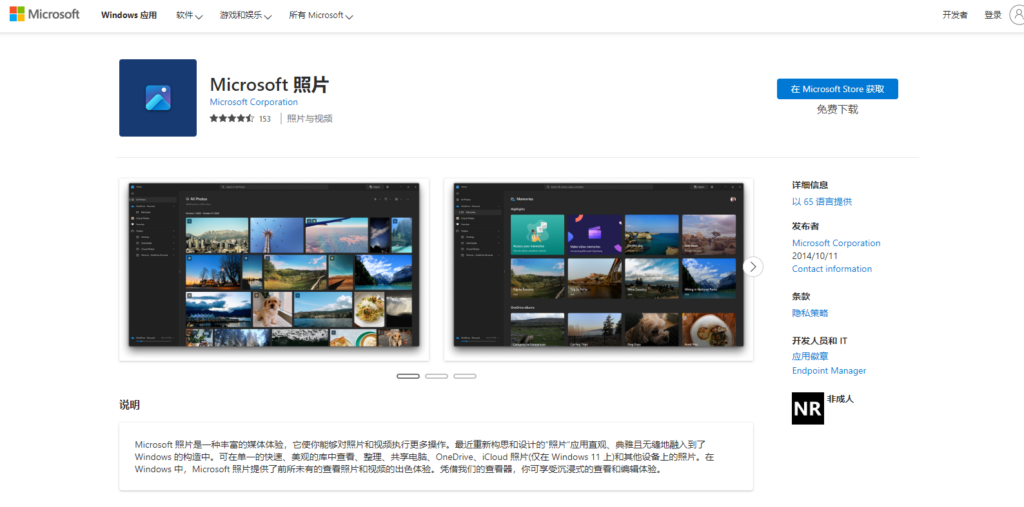Image resolution: width=1024 pixels, height=507 pixels.
Task: Click the 153 ratings count
Action: pyautogui.click(x=264, y=119)
